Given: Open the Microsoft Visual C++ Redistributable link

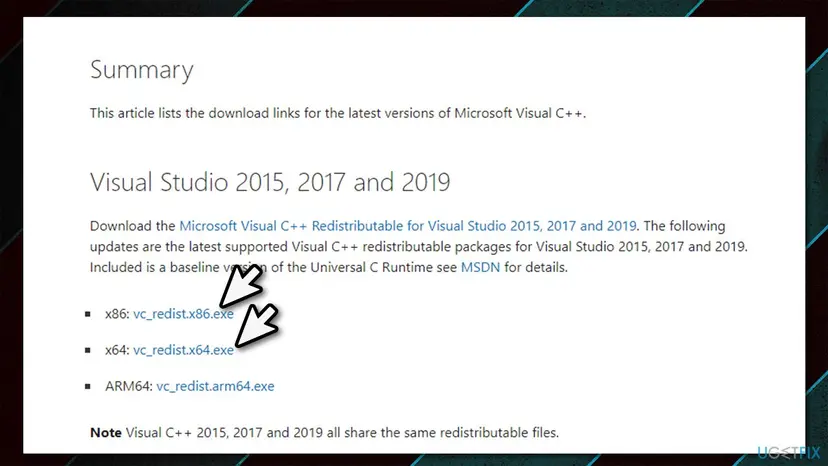Looking at the screenshot, I should coord(408,226).
